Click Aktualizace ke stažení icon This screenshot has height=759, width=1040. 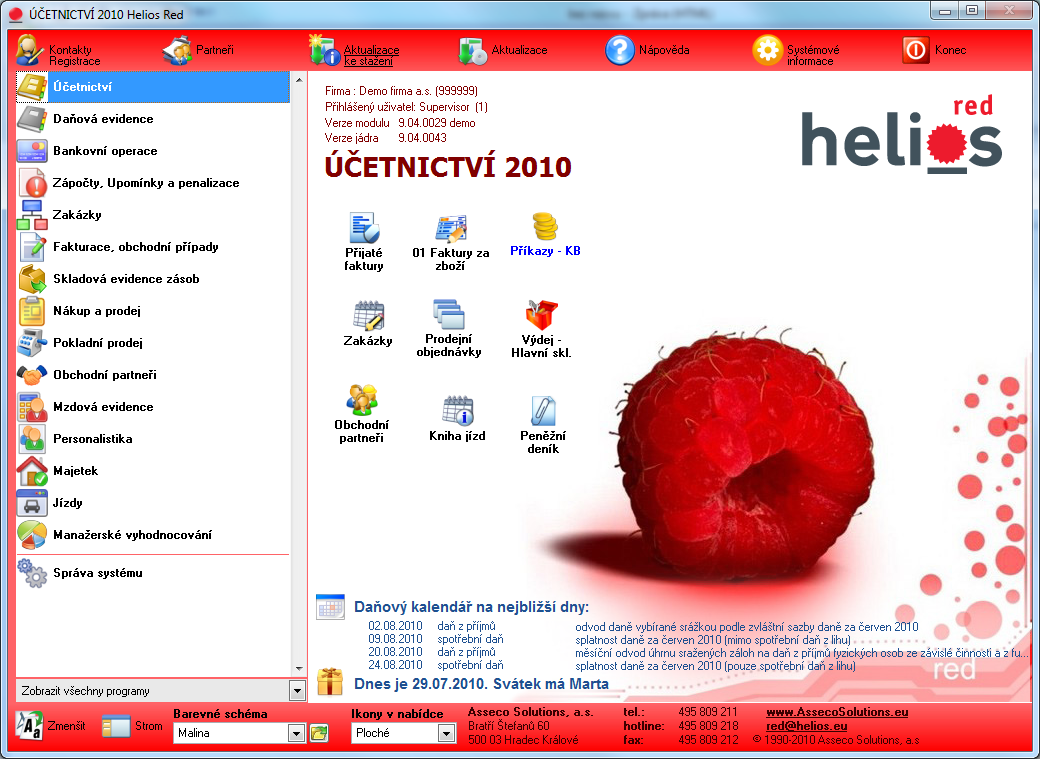(325, 50)
